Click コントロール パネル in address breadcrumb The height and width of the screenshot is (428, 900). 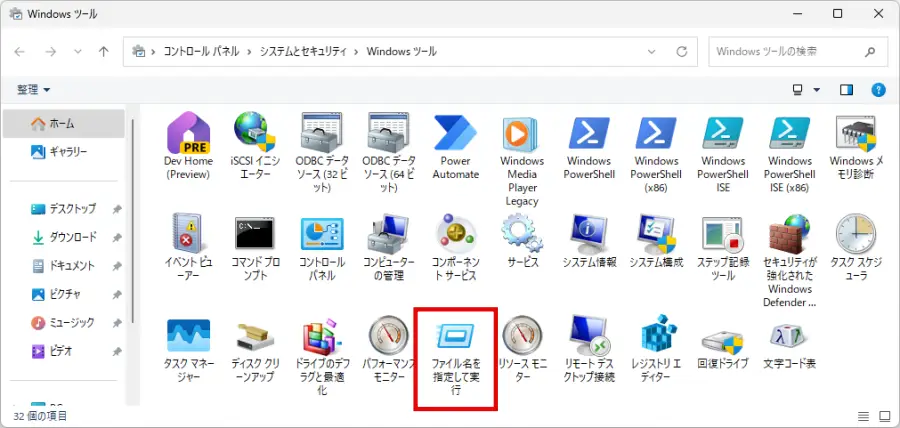click(x=201, y=52)
